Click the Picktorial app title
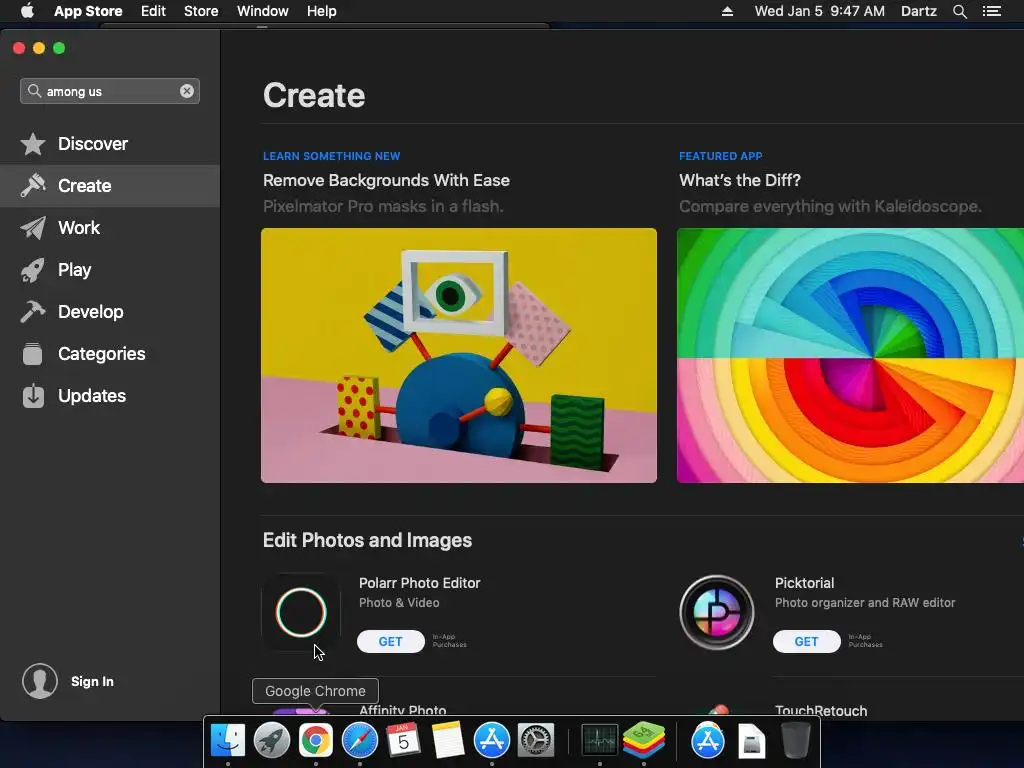The image size is (1024, 768). (x=805, y=583)
